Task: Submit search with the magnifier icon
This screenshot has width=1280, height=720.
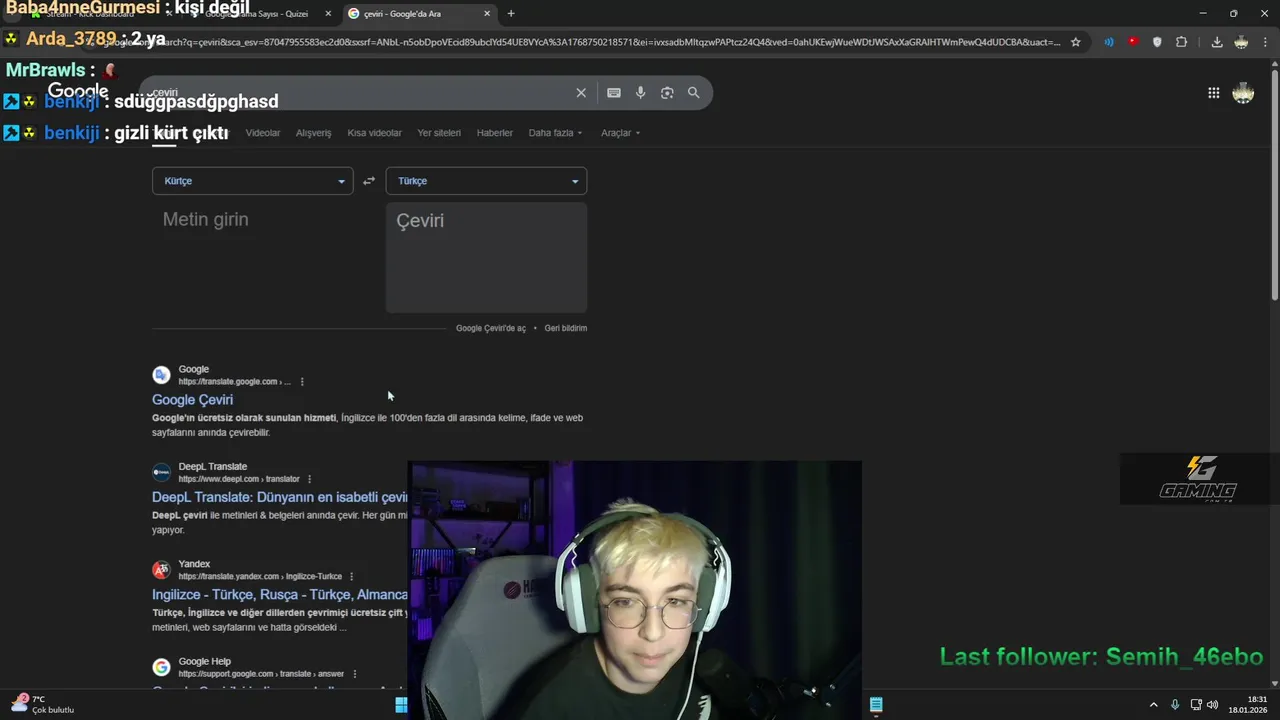Action: click(694, 93)
